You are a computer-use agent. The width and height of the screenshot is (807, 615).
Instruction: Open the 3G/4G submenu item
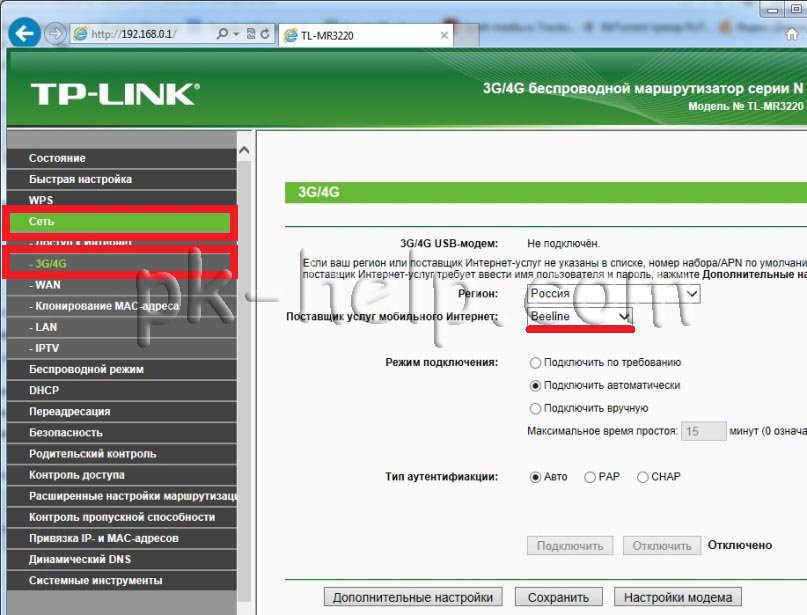pyautogui.click(x=122, y=263)
